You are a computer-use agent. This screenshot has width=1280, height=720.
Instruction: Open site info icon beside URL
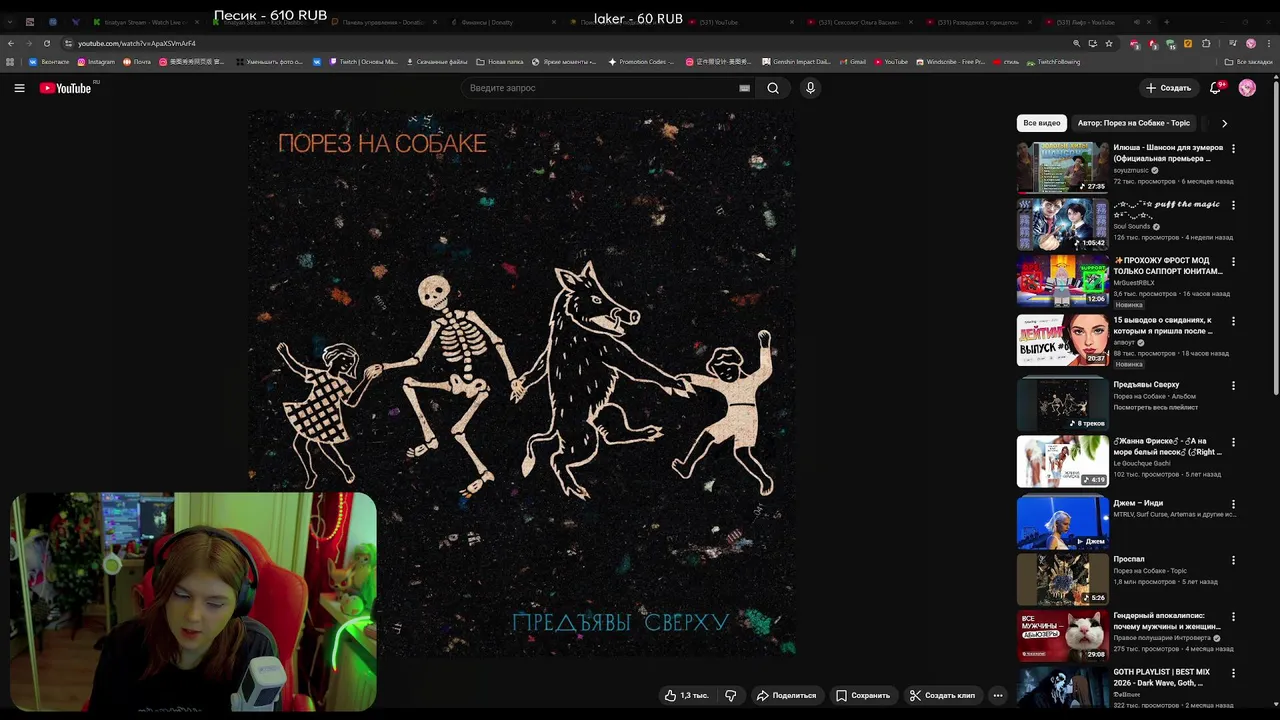click(x=69, y=43)
